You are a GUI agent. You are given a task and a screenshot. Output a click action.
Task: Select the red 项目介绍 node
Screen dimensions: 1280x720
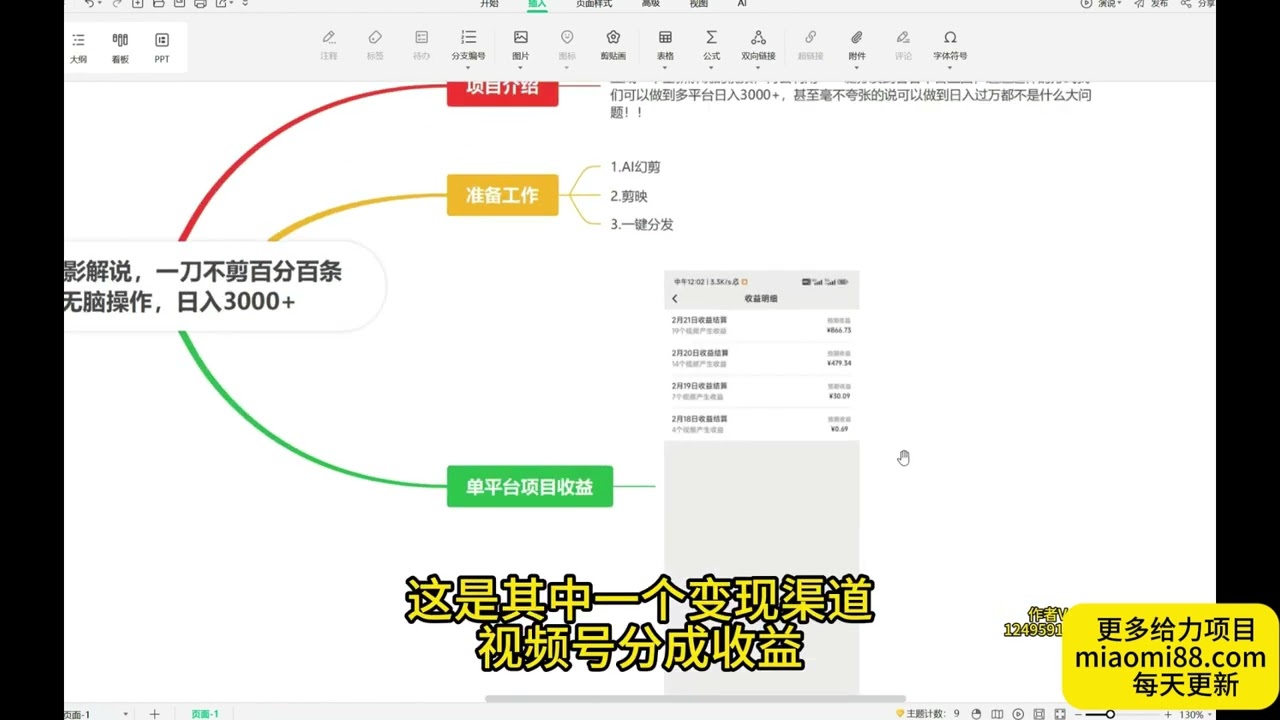point(502,91)
